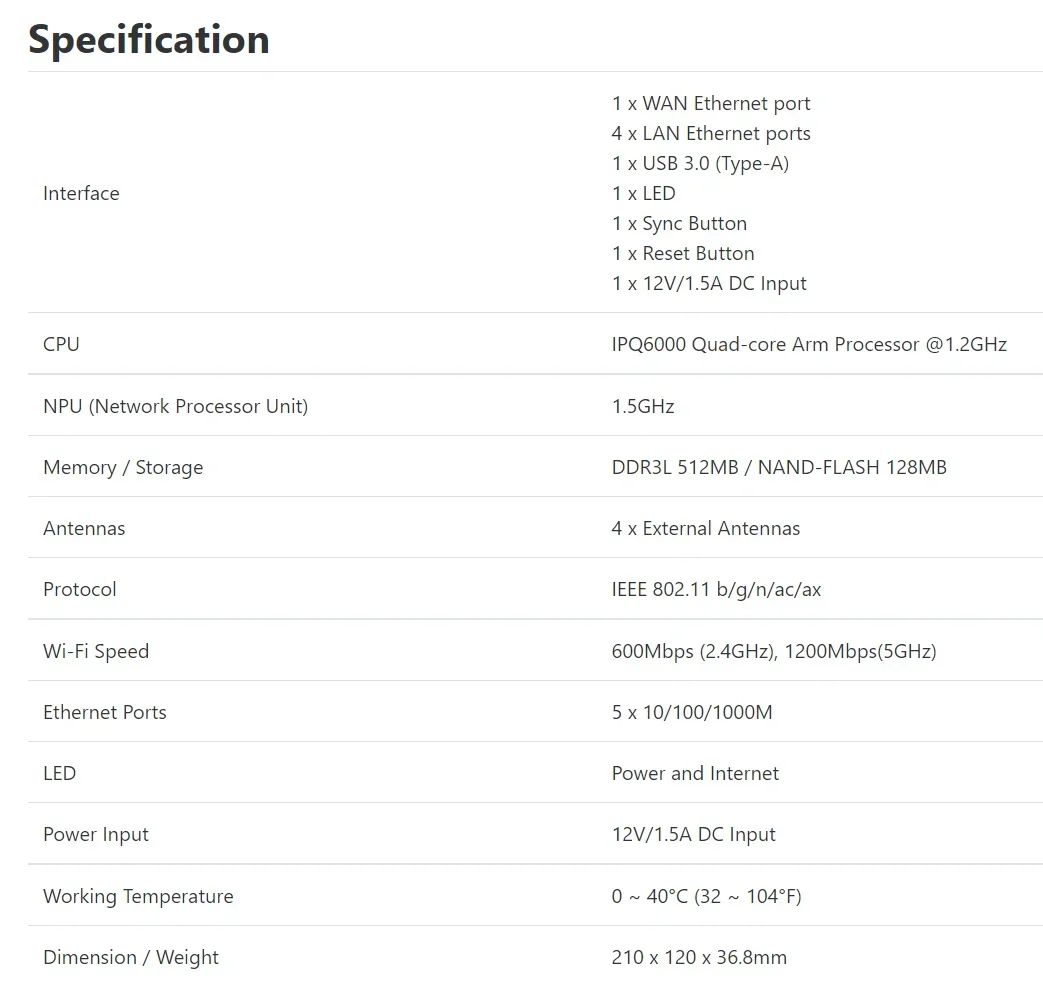Click the Antennas row label
Viewport: 1043px width, 992px height.
pos(84,528)
